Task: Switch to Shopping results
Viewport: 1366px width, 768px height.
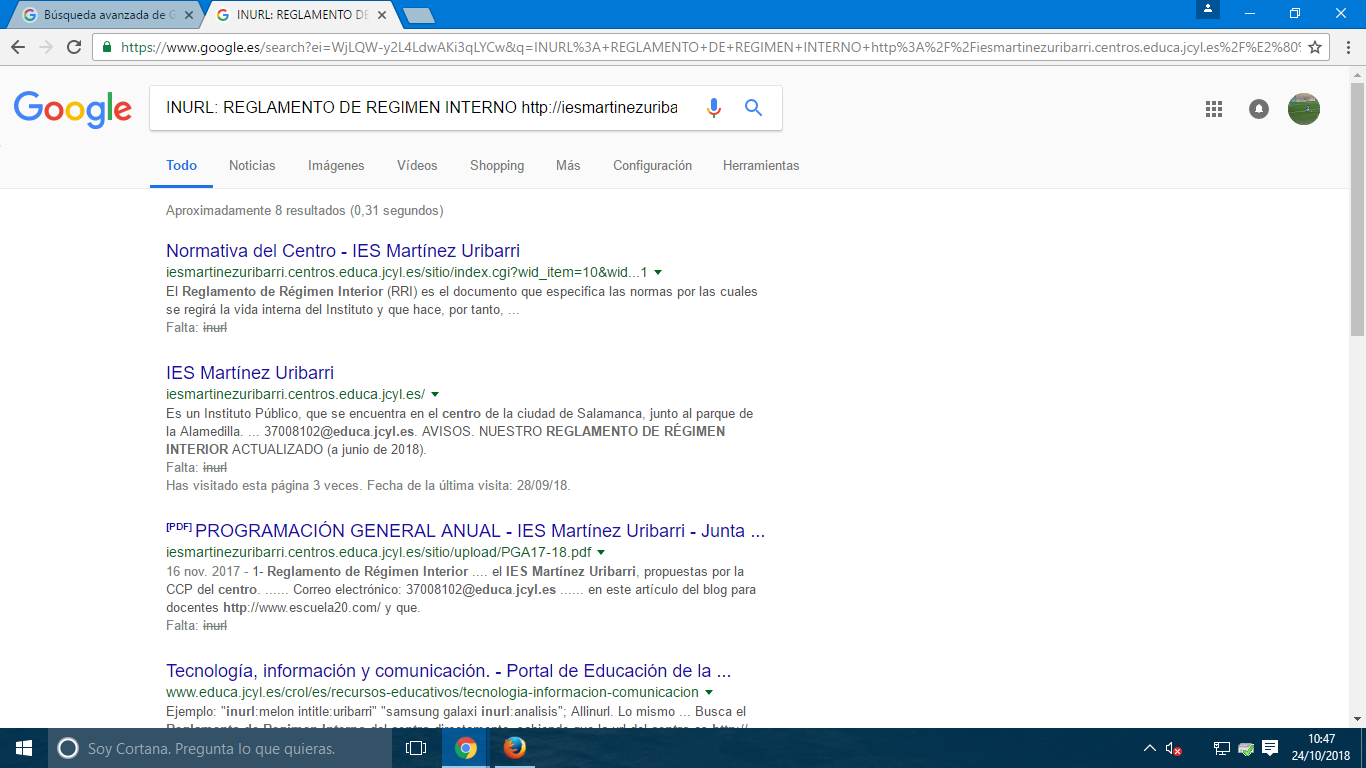Action: [x=497, y=166]
